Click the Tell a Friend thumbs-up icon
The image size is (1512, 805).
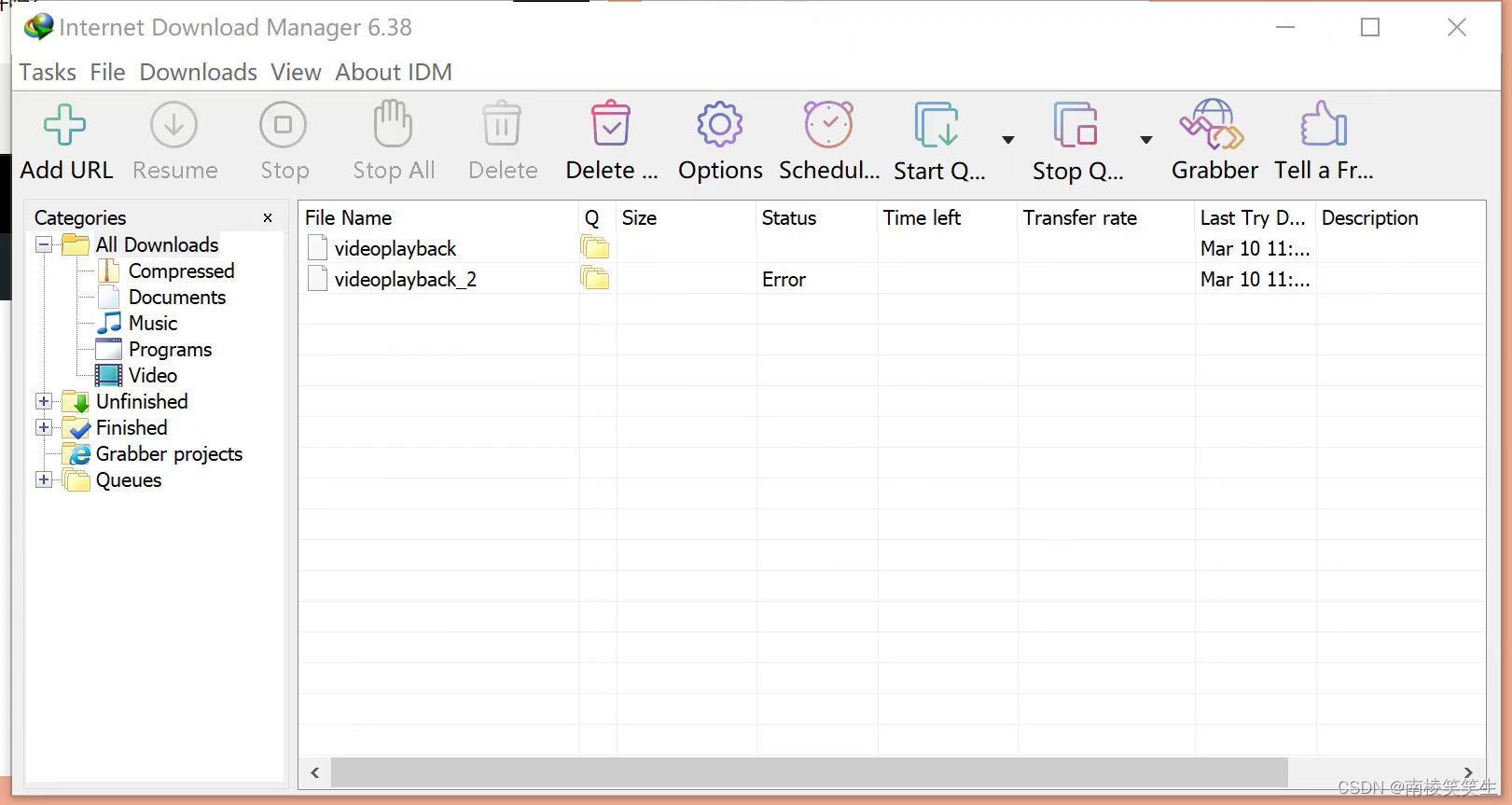[1324, 124]
